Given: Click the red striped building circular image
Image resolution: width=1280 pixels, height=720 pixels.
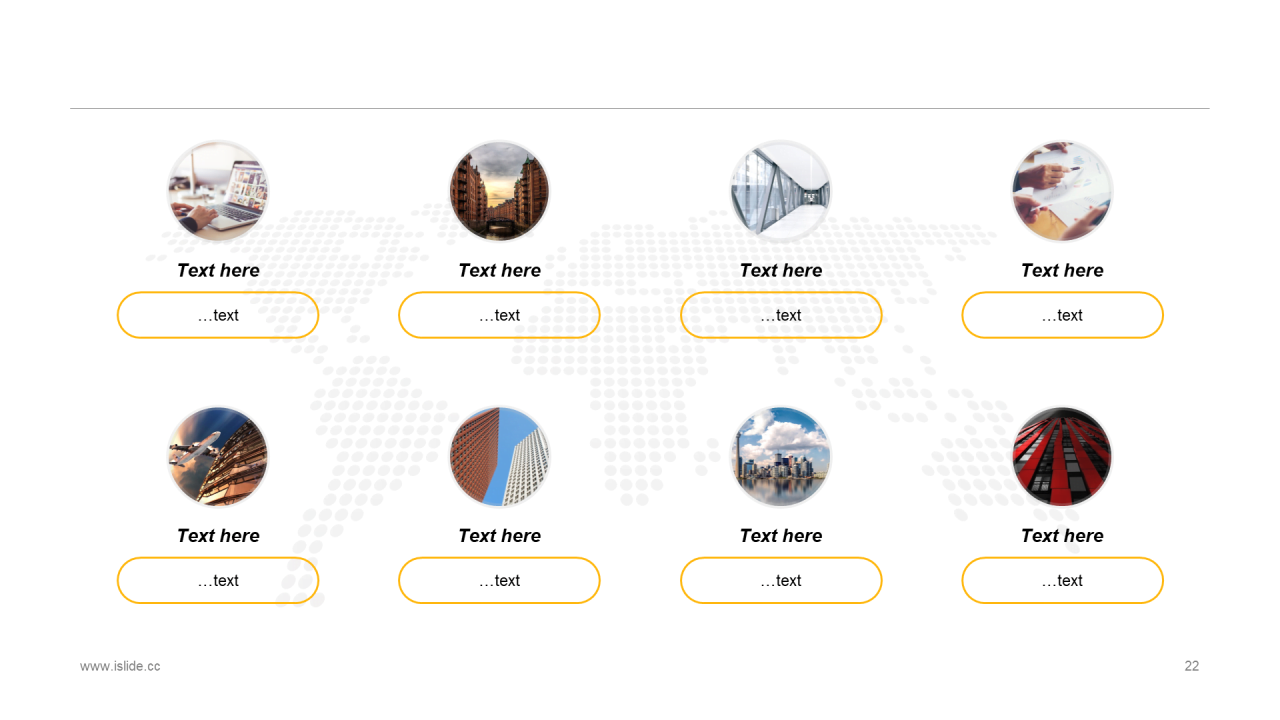Looking at the screenshot, I should click(x=1062, y=456).
